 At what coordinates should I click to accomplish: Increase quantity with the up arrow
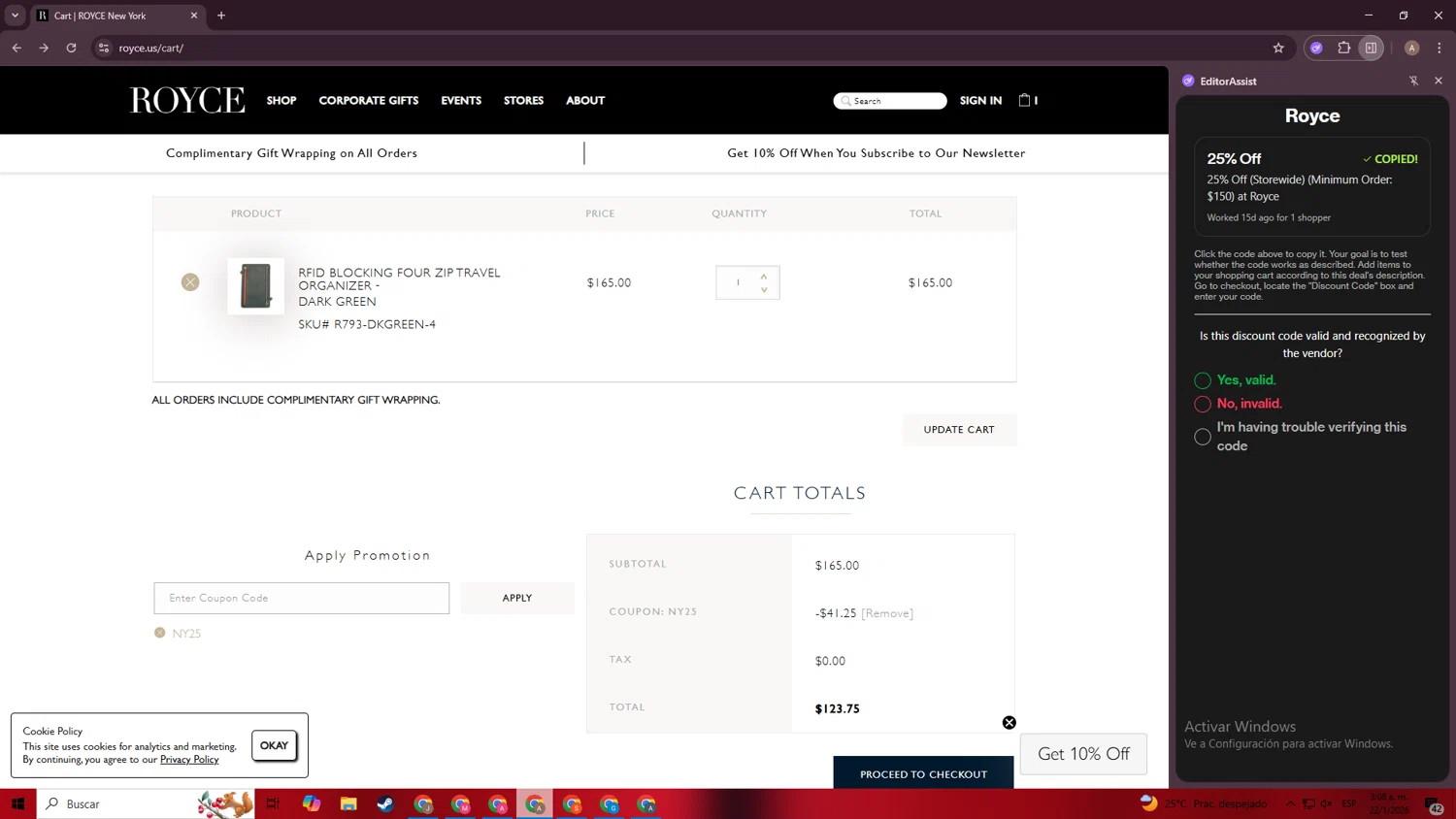[x=764, y=277]
